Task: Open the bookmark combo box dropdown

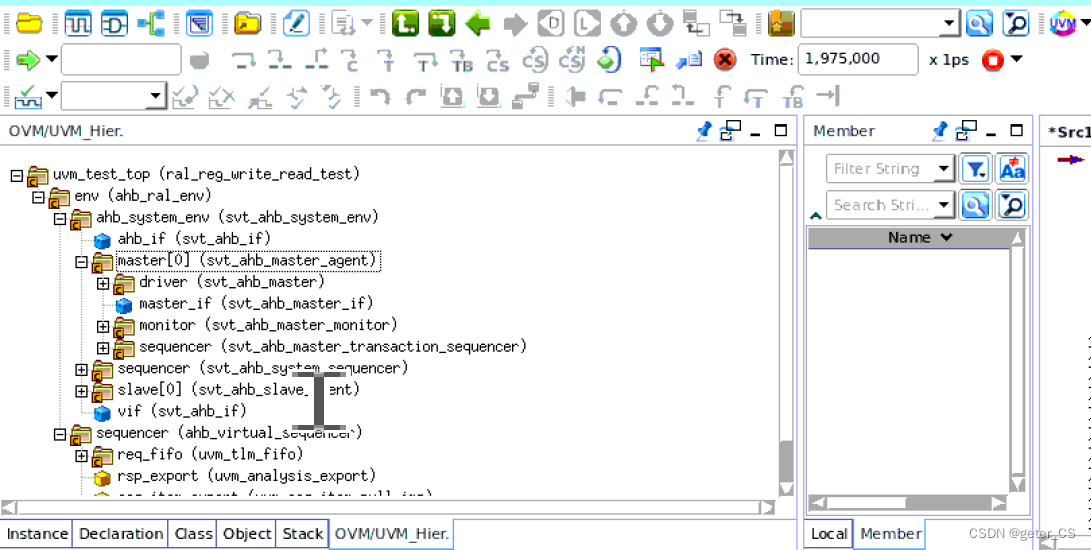Action: pyautogui.click(x=949, y=24)
